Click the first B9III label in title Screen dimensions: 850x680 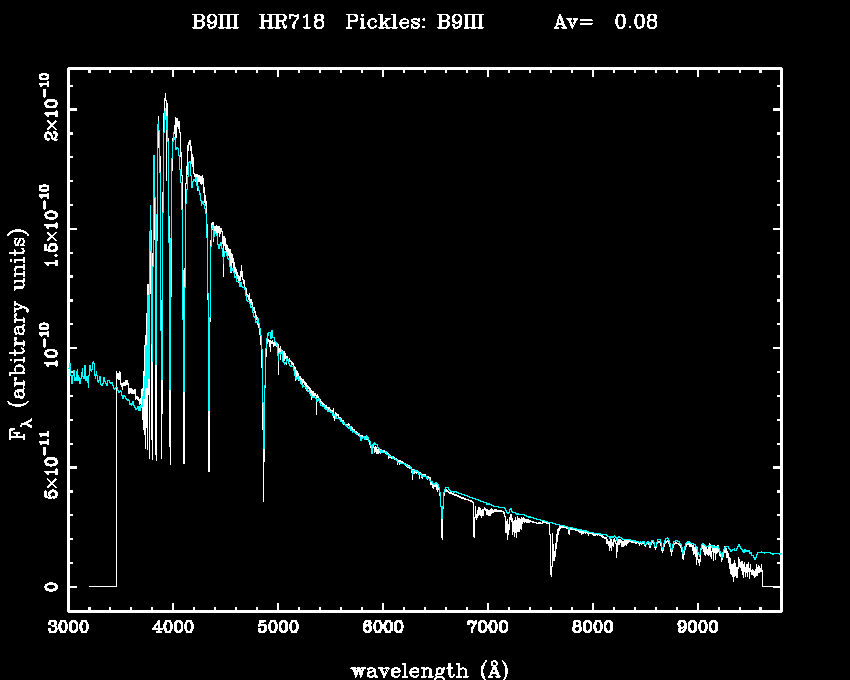[215, 22]
